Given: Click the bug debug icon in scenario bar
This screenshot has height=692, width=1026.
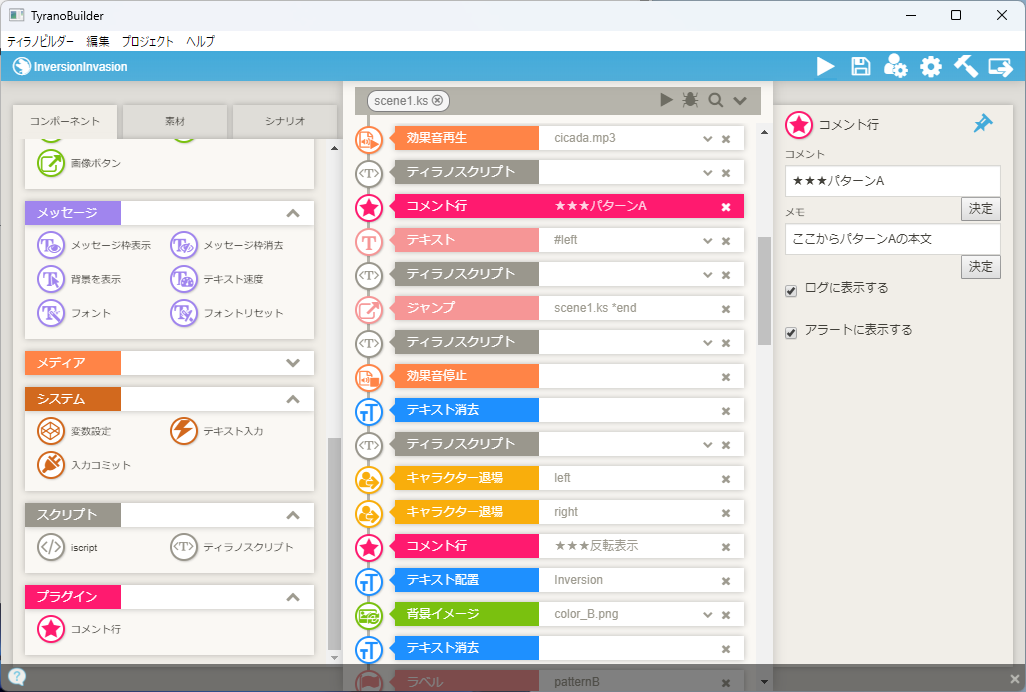Looking at the screenshot, I should coord(690,100).
